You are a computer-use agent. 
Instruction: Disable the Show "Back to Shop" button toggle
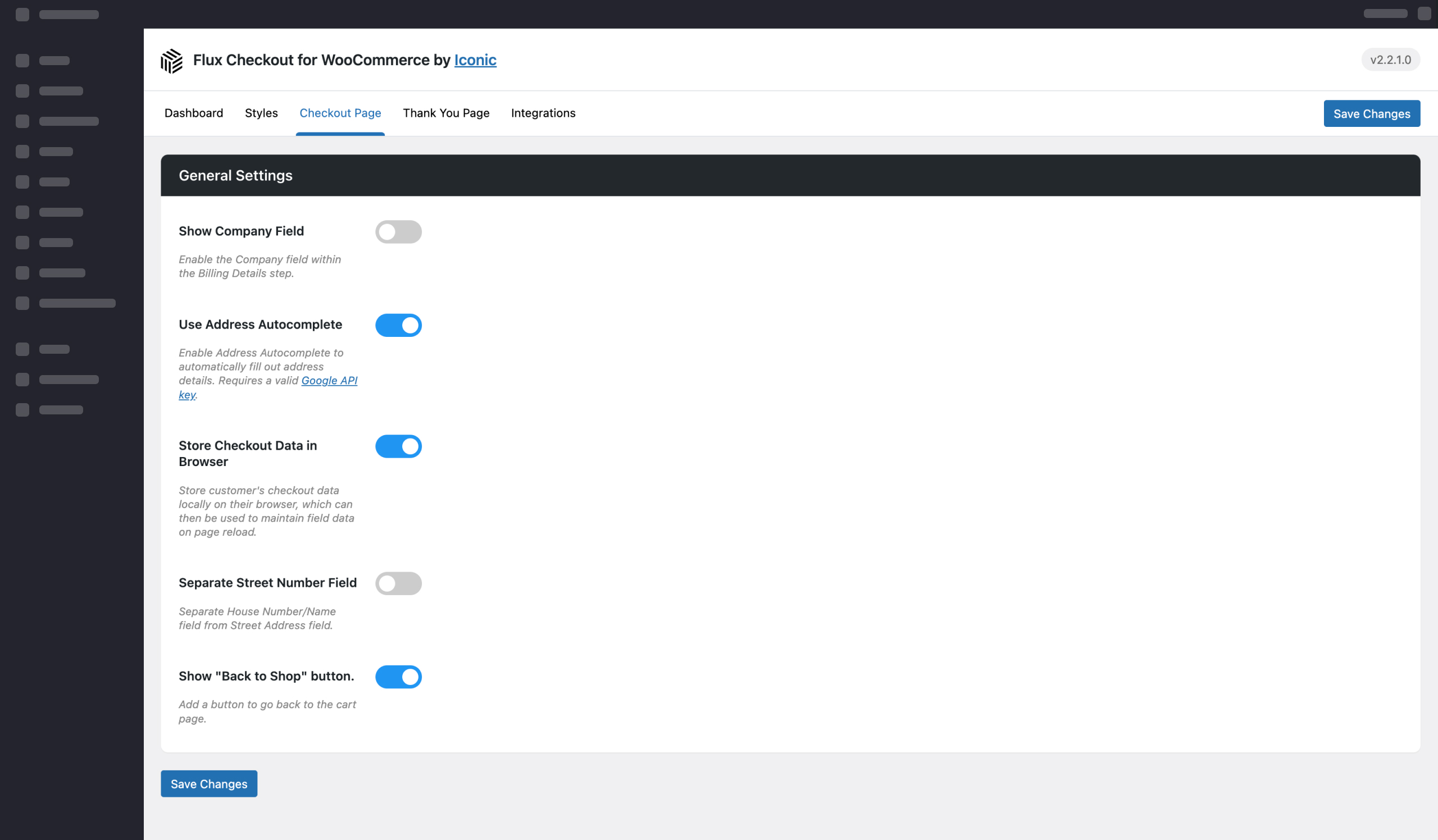pos(398,677)
